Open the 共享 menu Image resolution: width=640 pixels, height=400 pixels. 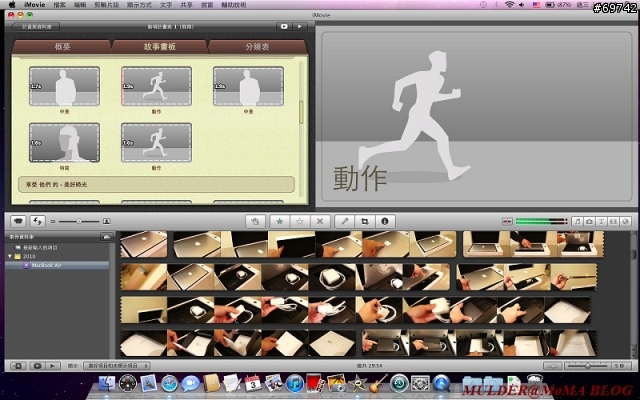(x=187, y=5)
